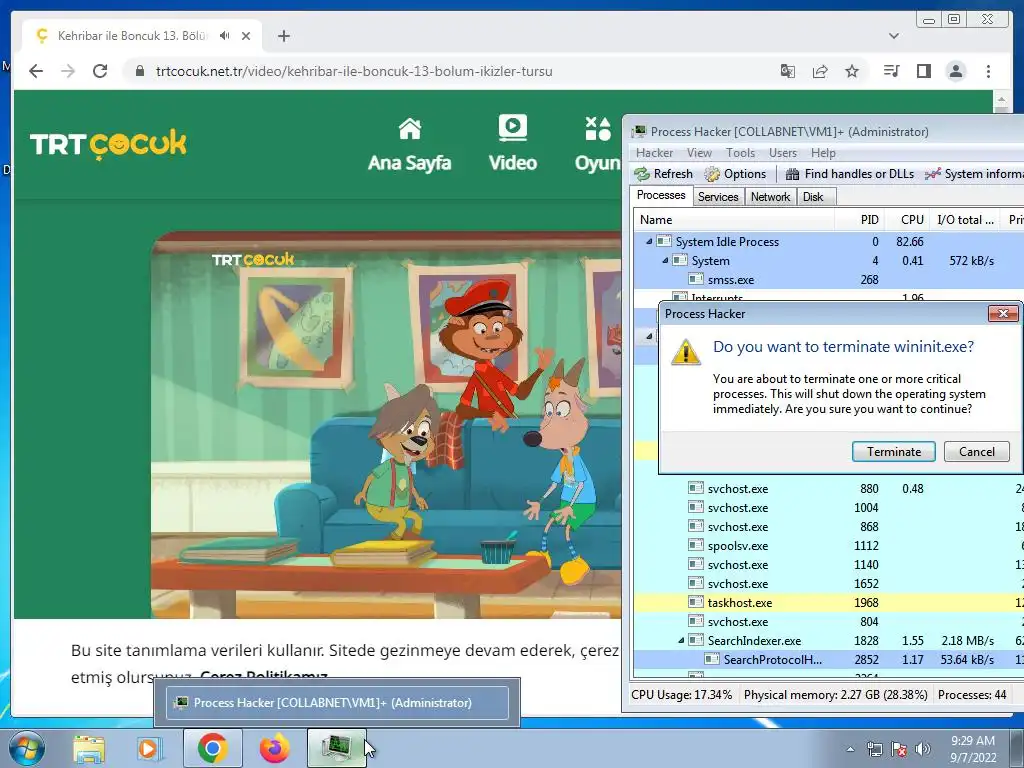Go to Ana Sayfa on TRT Çocuk
1024x768 pixels.
[x=409, y=145]
